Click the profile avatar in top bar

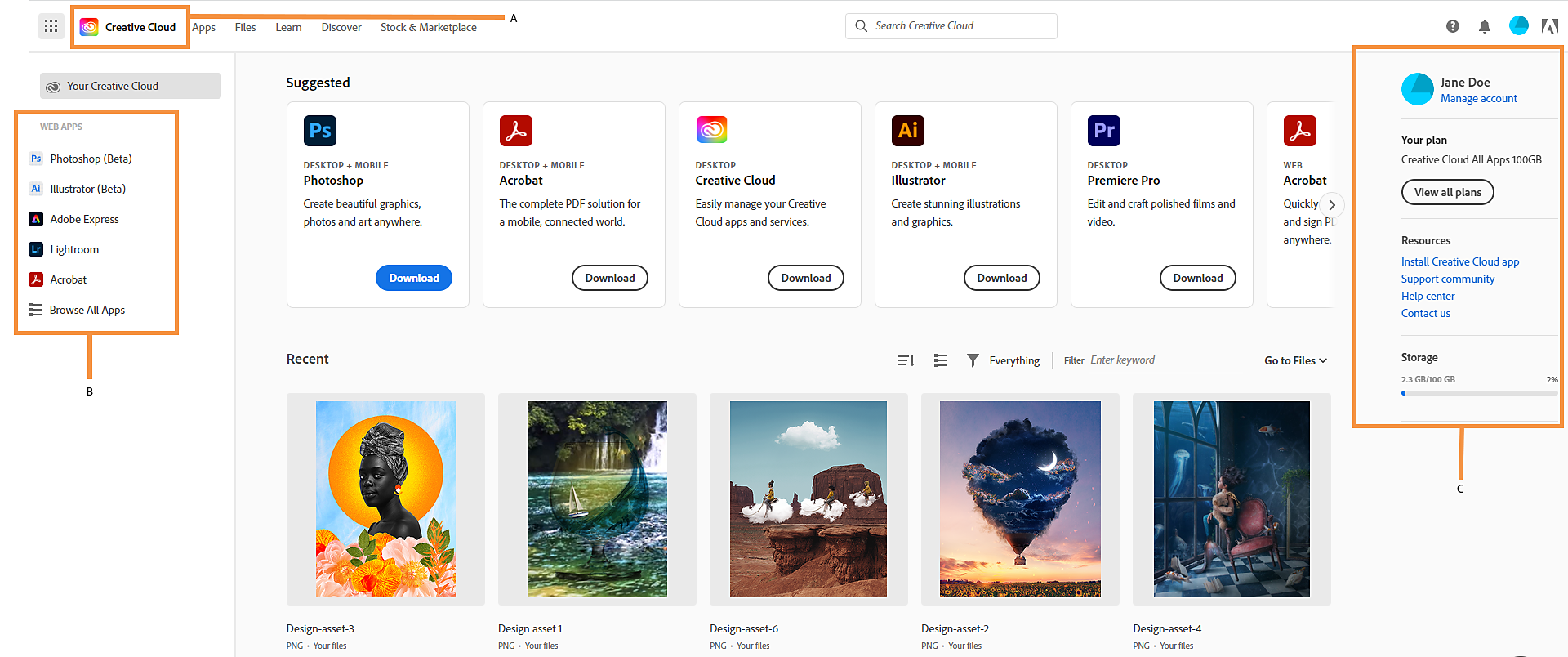pos(1518,26)
